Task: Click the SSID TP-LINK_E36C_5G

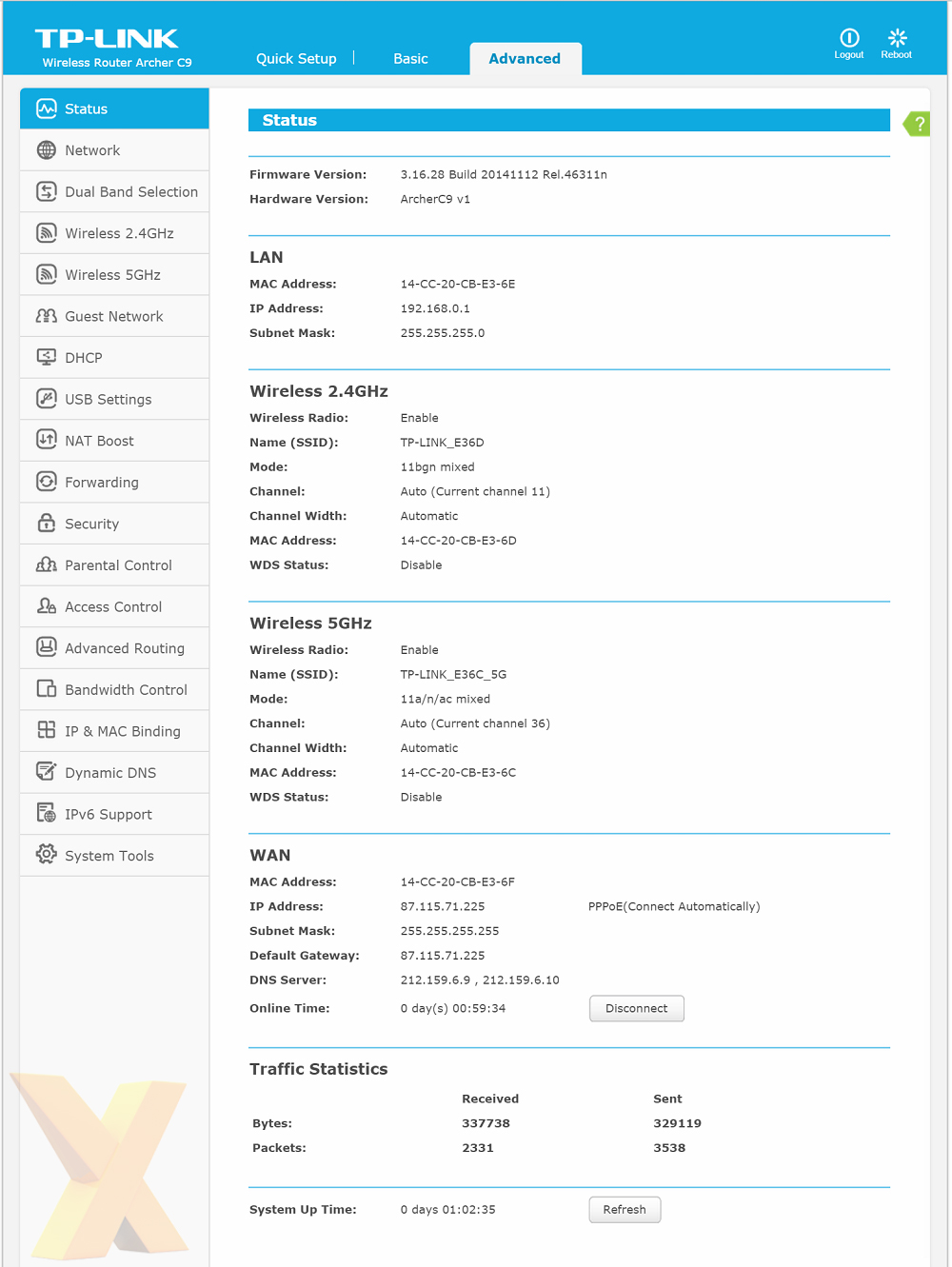Action: click(x=453, y=674)
